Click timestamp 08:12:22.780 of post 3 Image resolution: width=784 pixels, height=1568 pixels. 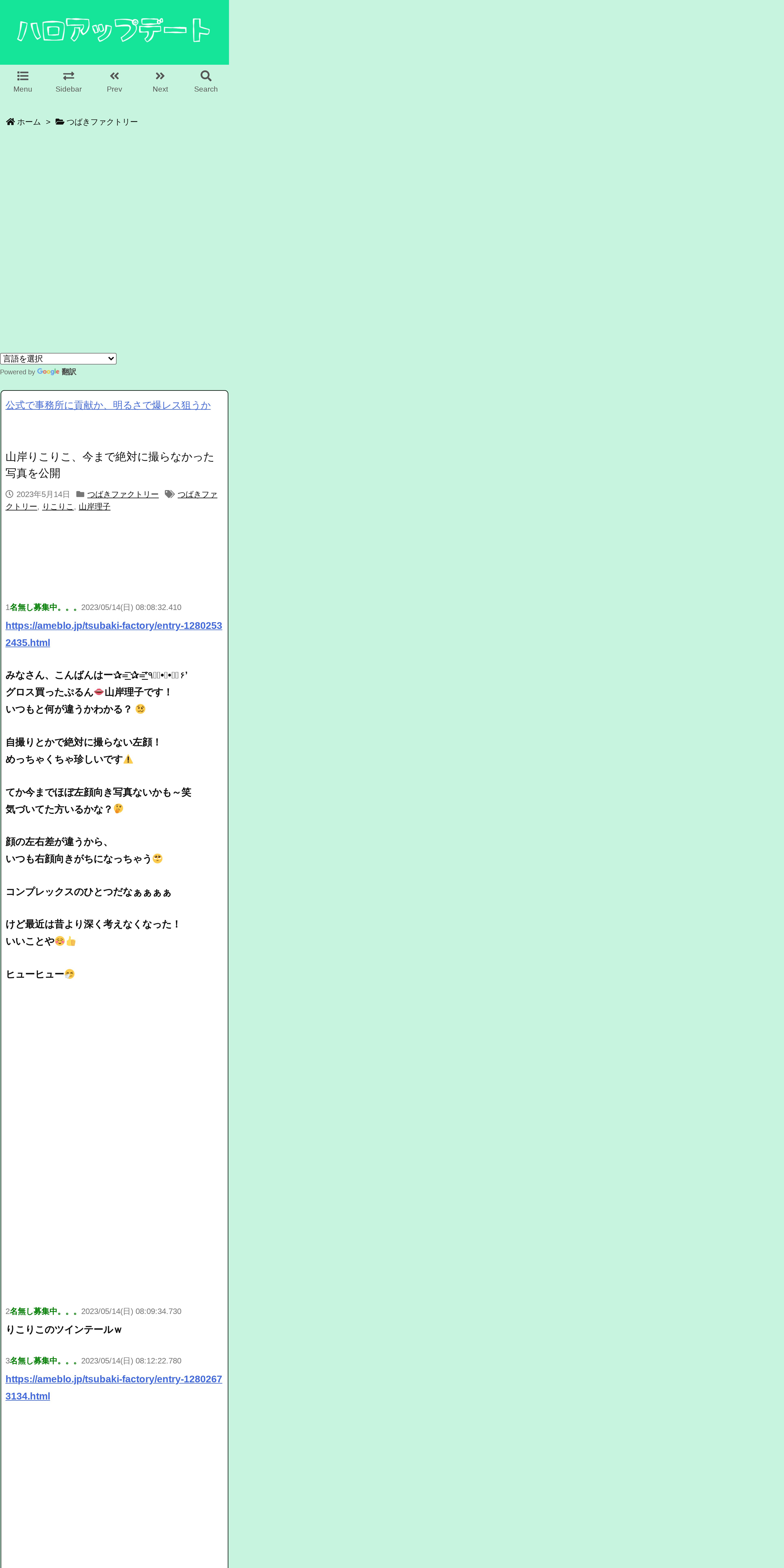pyautogui.click(x=158, y=1360)
